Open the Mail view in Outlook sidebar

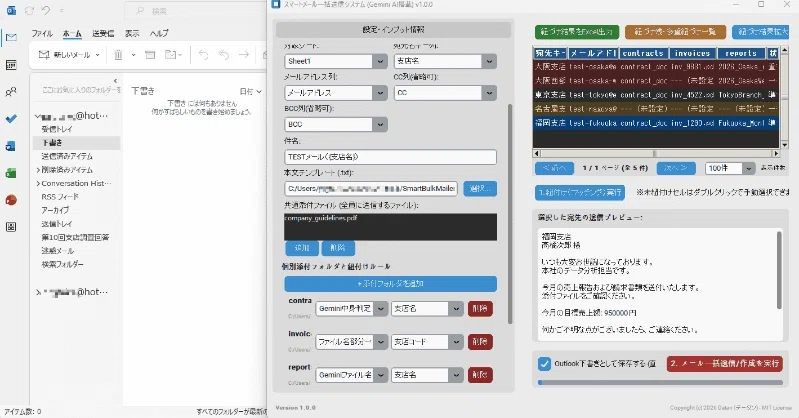(x=11, y=37)
